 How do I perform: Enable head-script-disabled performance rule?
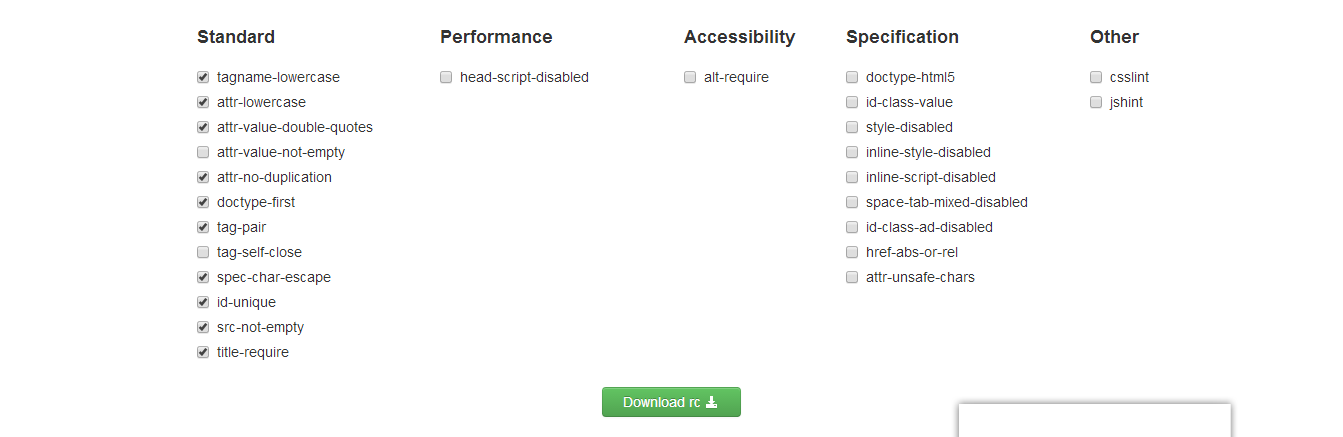click(446, 77)
